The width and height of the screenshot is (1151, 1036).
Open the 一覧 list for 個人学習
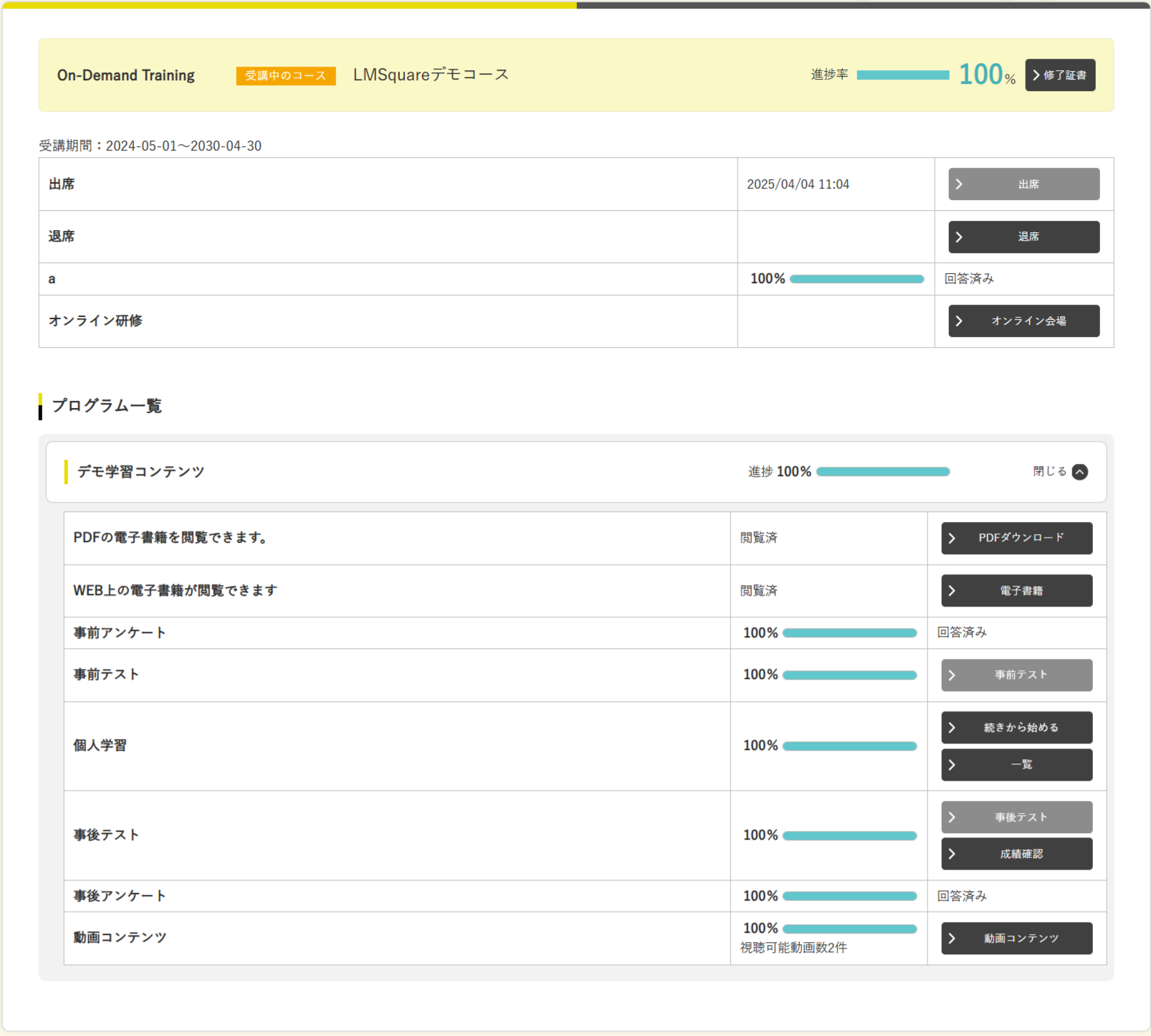pyautogui.click(x=1016, y=765)
